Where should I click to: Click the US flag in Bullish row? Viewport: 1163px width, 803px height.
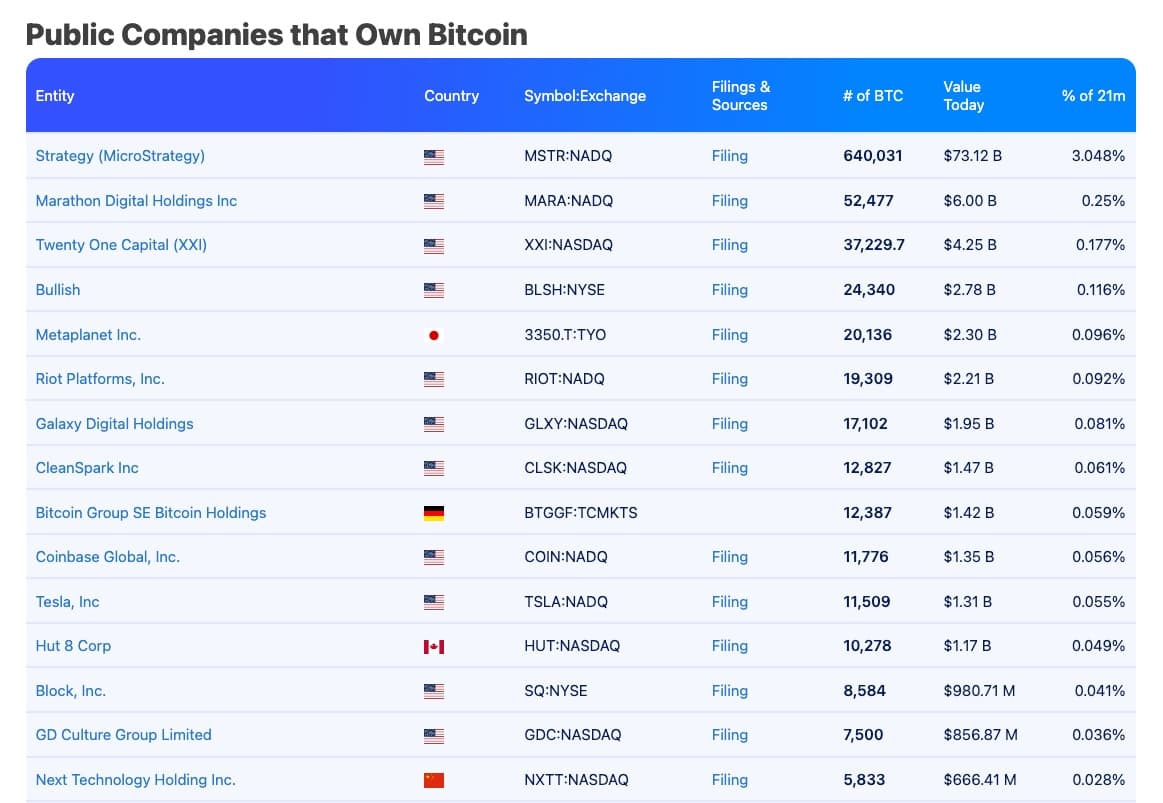click(434, 290)
